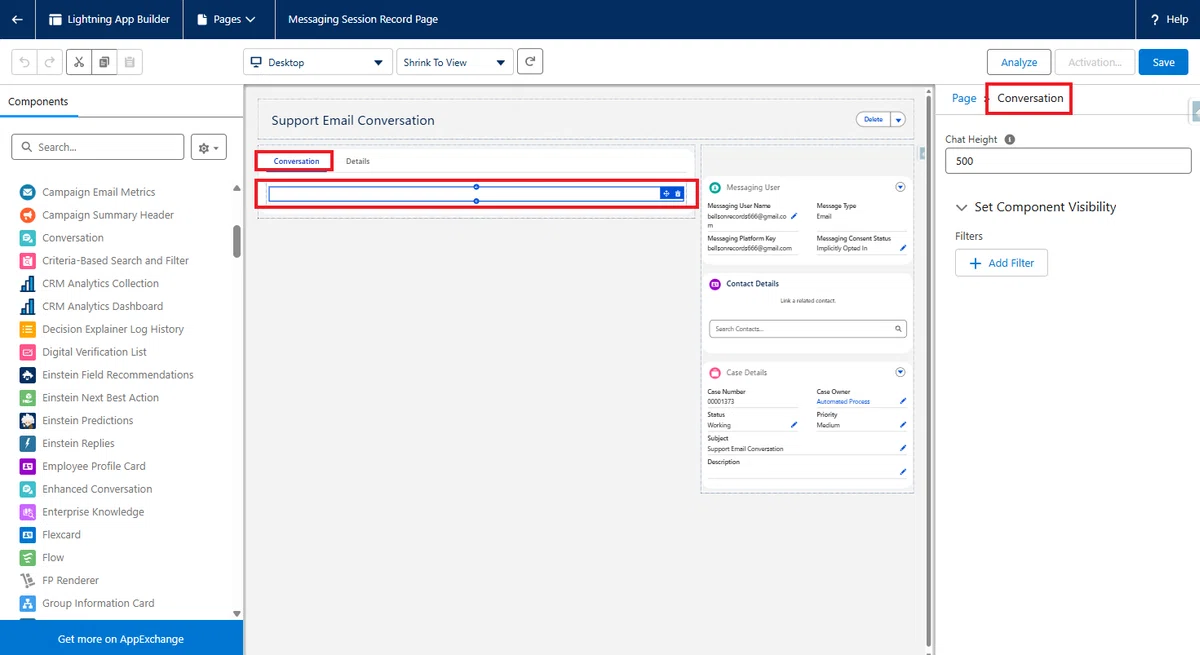Edit the case Status field pencil

tap(794, 425)
